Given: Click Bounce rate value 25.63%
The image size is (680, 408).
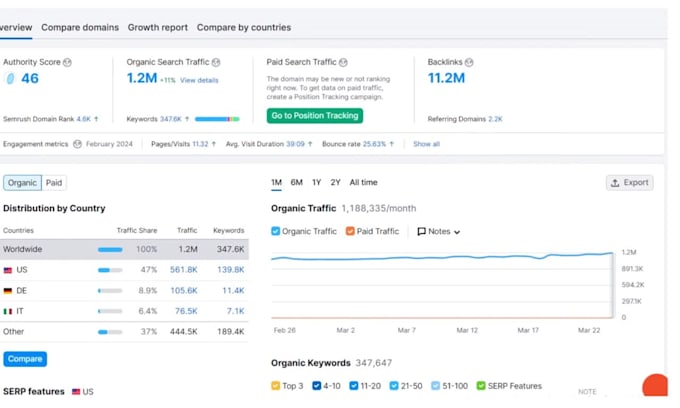Looking at the screenshot, I should (x=374, y=144).
